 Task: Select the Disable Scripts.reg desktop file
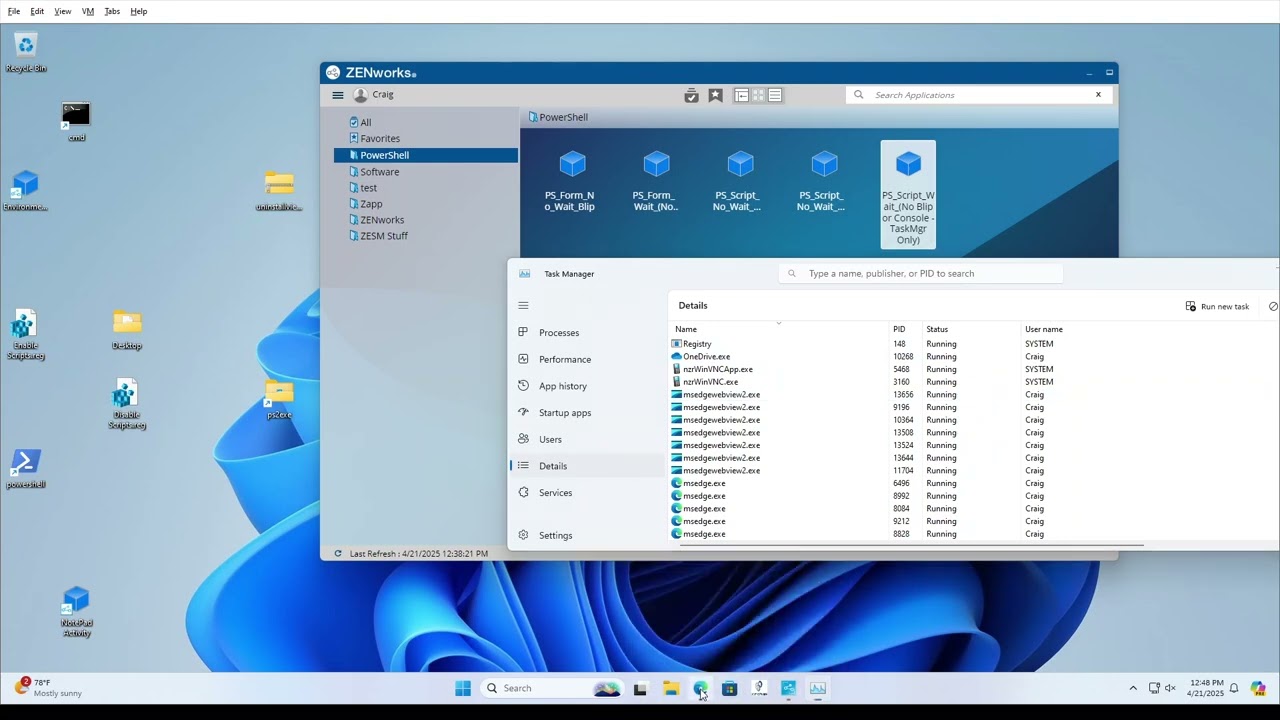[x=127, y=404]
